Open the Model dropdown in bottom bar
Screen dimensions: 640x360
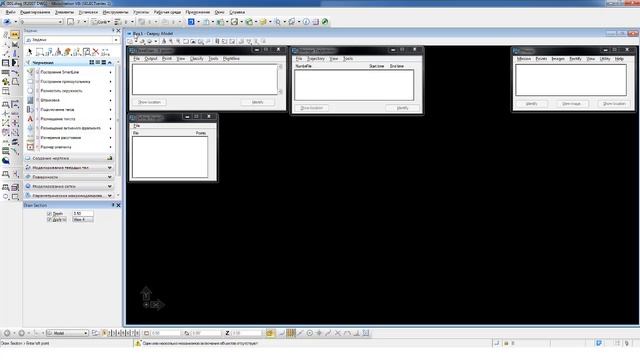coord(86,333)
